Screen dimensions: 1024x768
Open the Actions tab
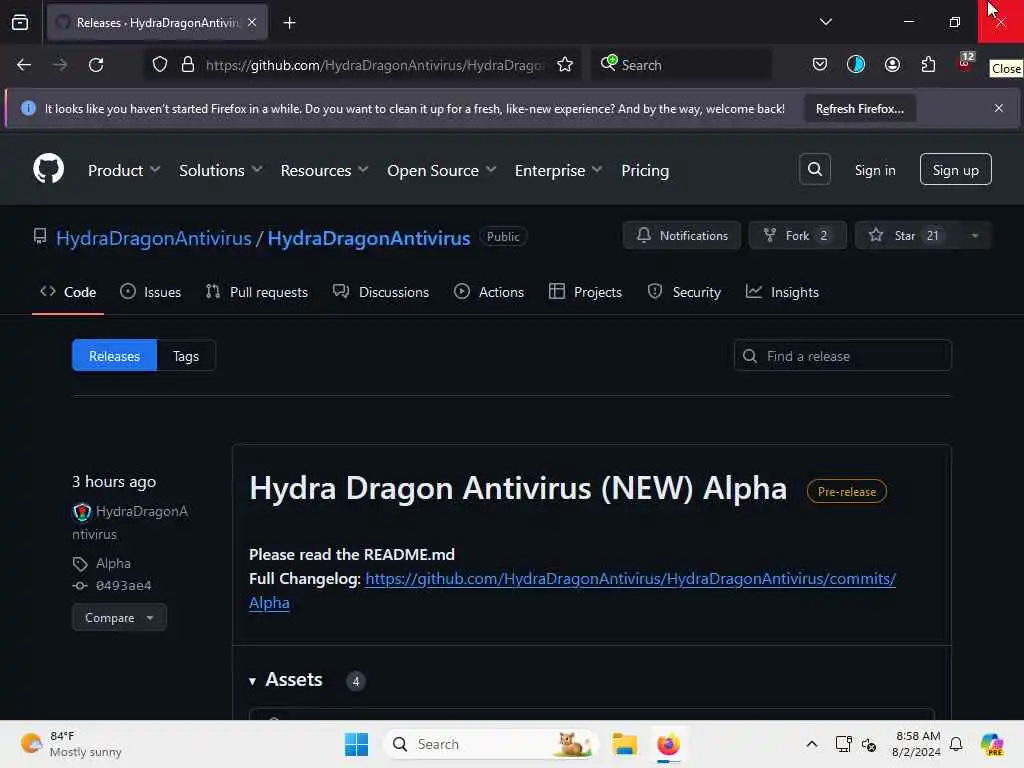click(488, 292)
